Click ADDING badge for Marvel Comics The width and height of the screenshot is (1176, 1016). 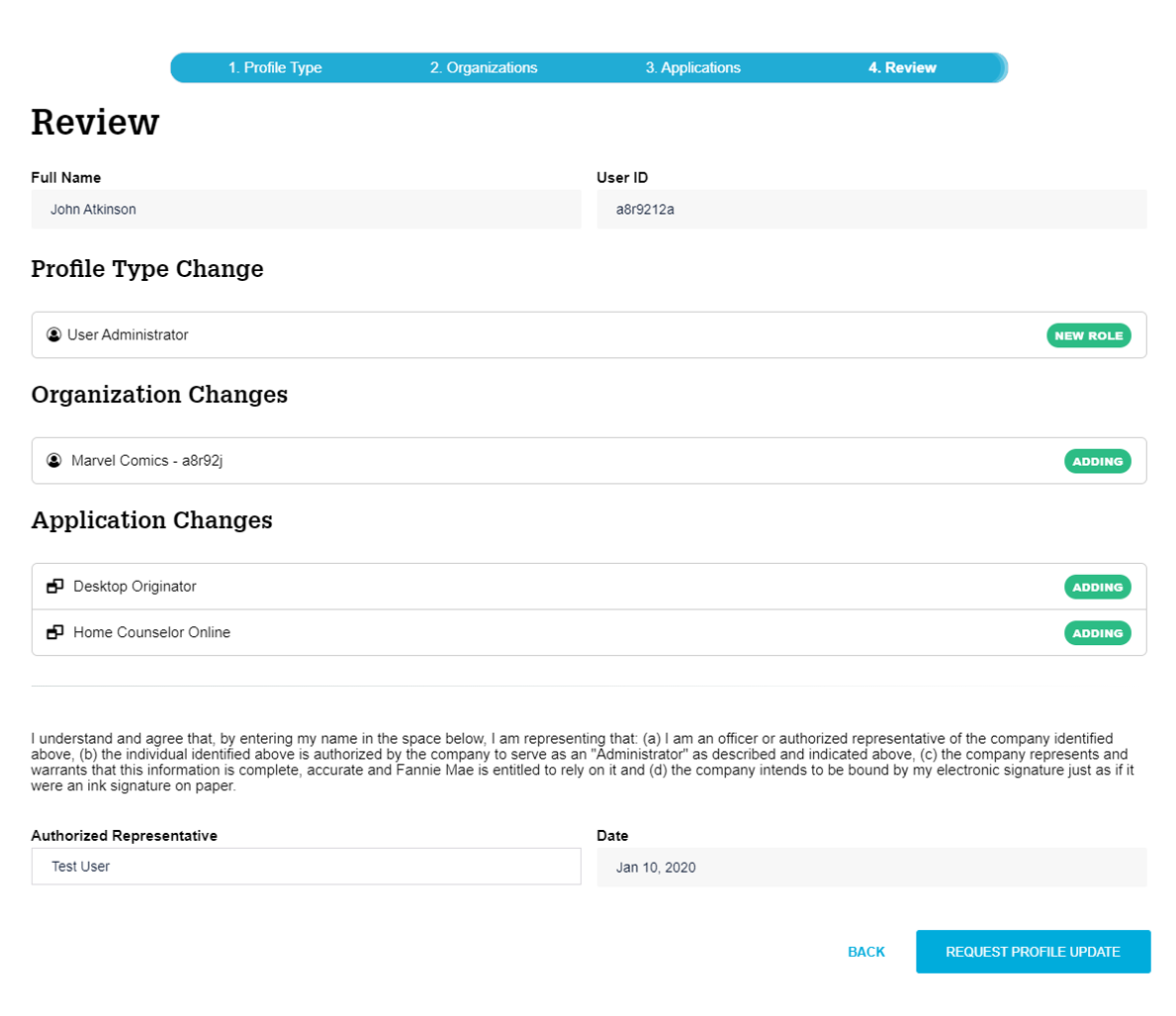(x=1097, y=461)
